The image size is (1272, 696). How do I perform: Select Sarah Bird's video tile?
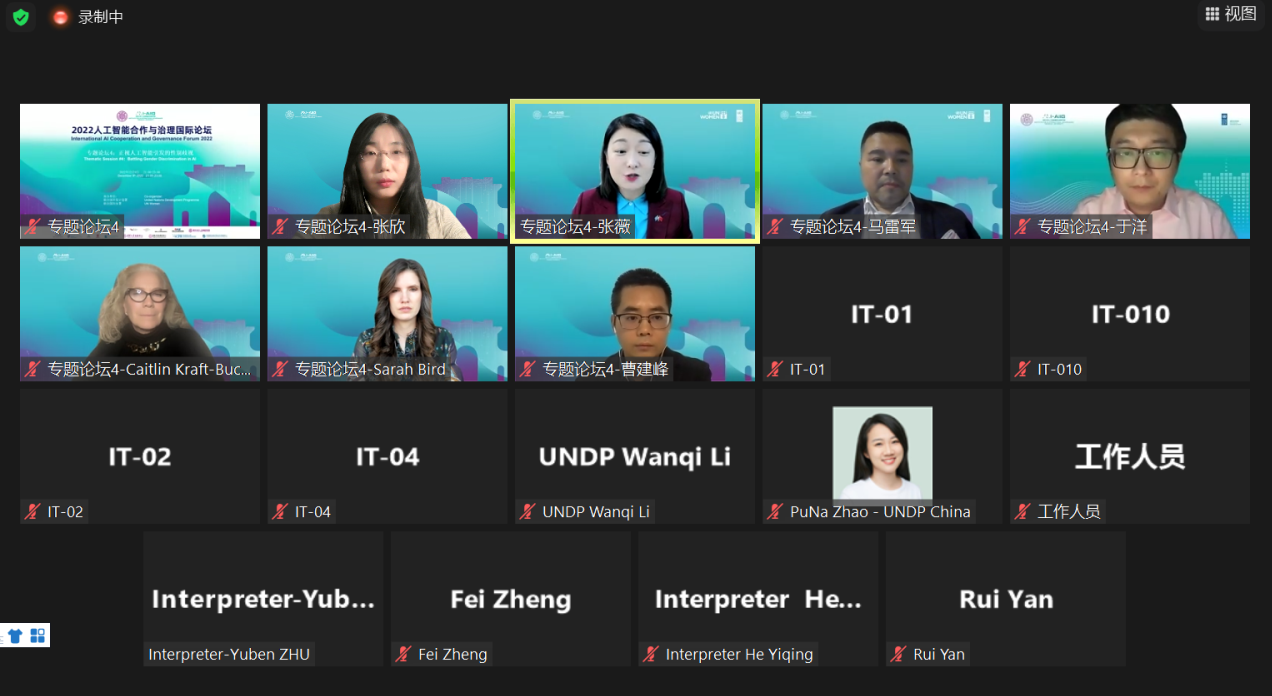point(387,313)
